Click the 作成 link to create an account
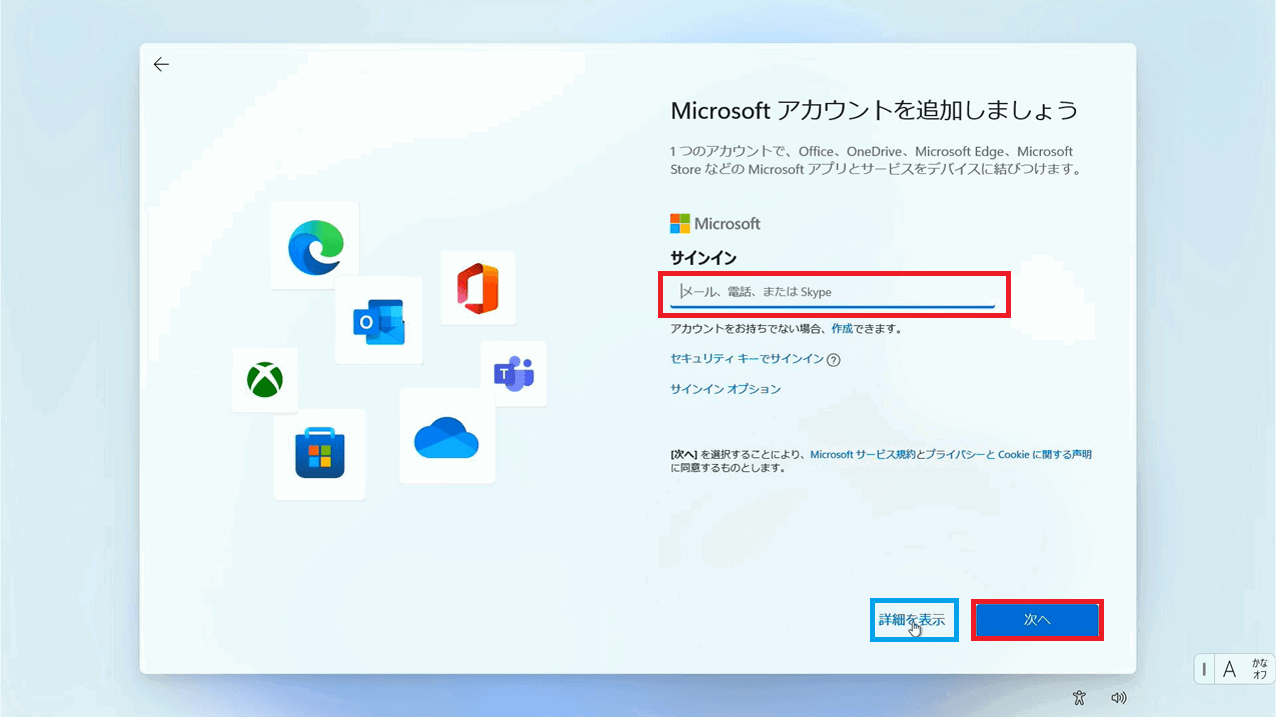The image size is (1276, 717). tap(842, 329)
